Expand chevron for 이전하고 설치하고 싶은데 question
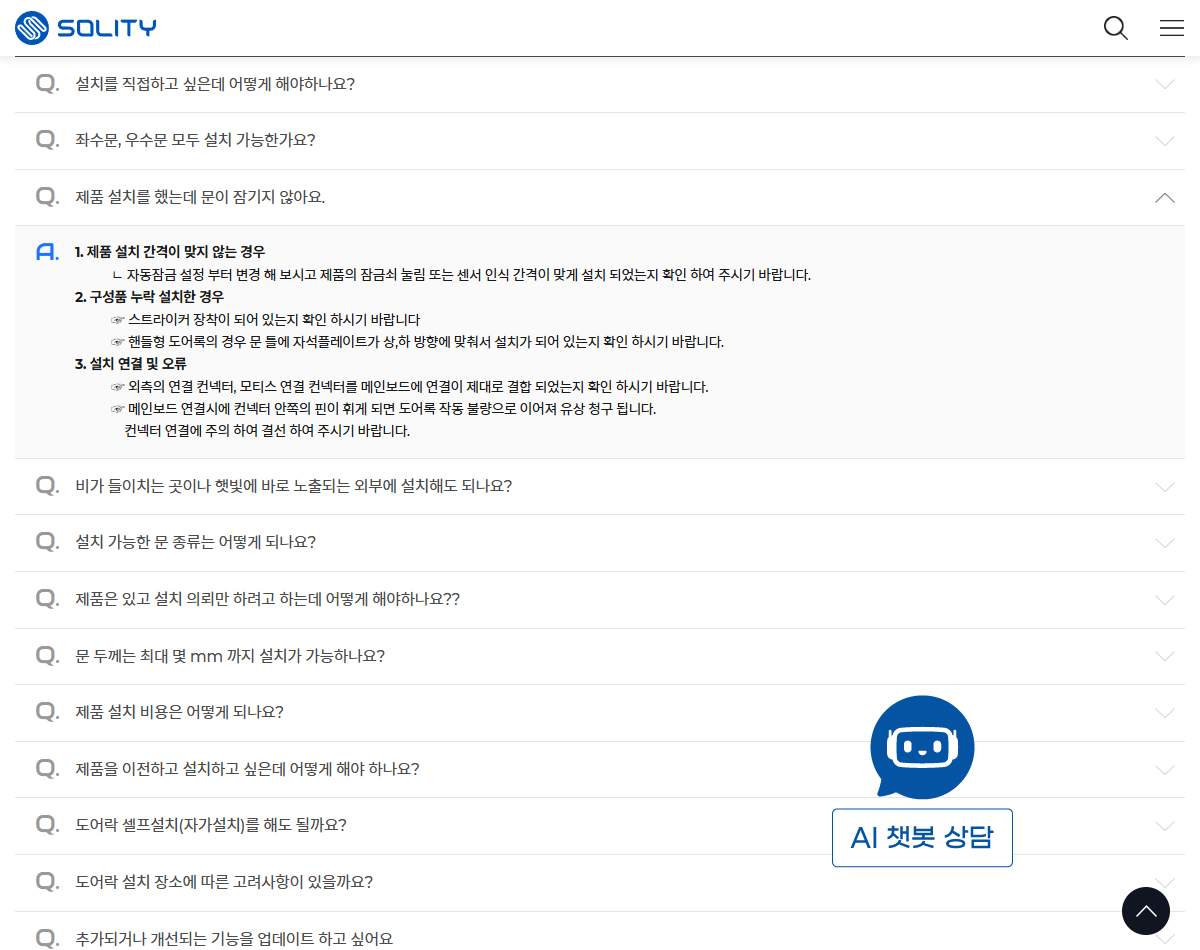This screenshot has width=1200, height=950. point(1165,770)
